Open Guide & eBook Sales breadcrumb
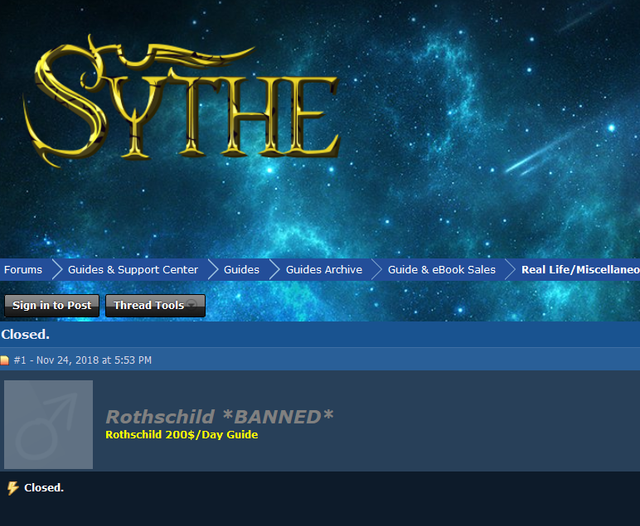This screenshot has width=640, height=526. point(441,270)
